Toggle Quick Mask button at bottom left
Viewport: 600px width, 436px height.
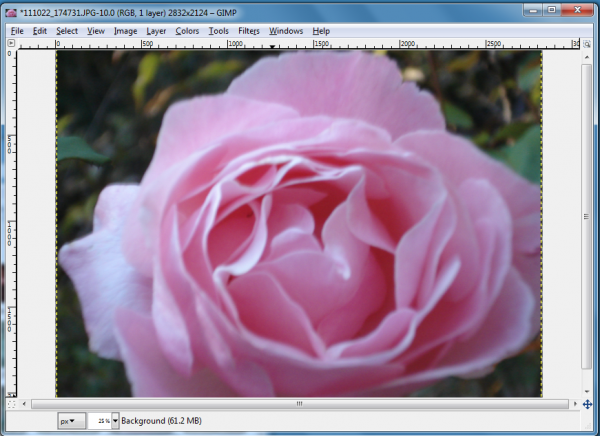(11, 404)
